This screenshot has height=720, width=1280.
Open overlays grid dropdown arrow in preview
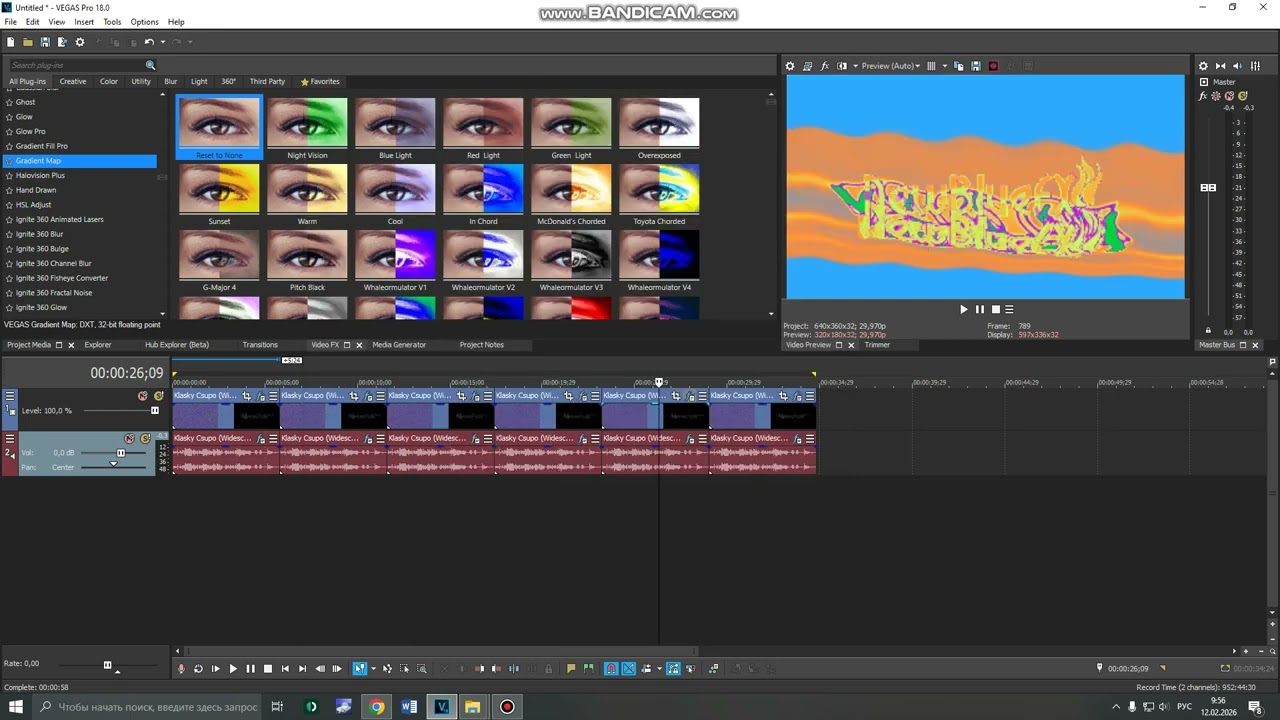pos(944,66)
